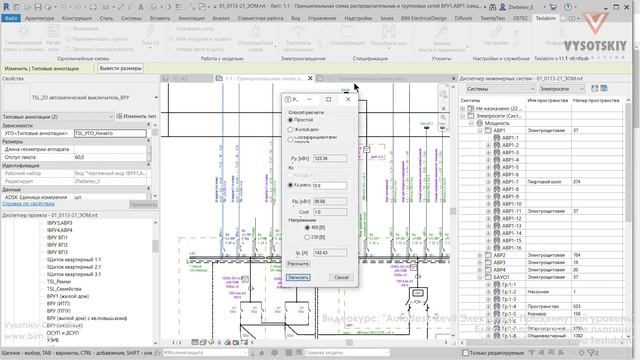Click the Мощность category icon in tree
This screenshot has height=360, width=640.
click(x=480, y=123)
